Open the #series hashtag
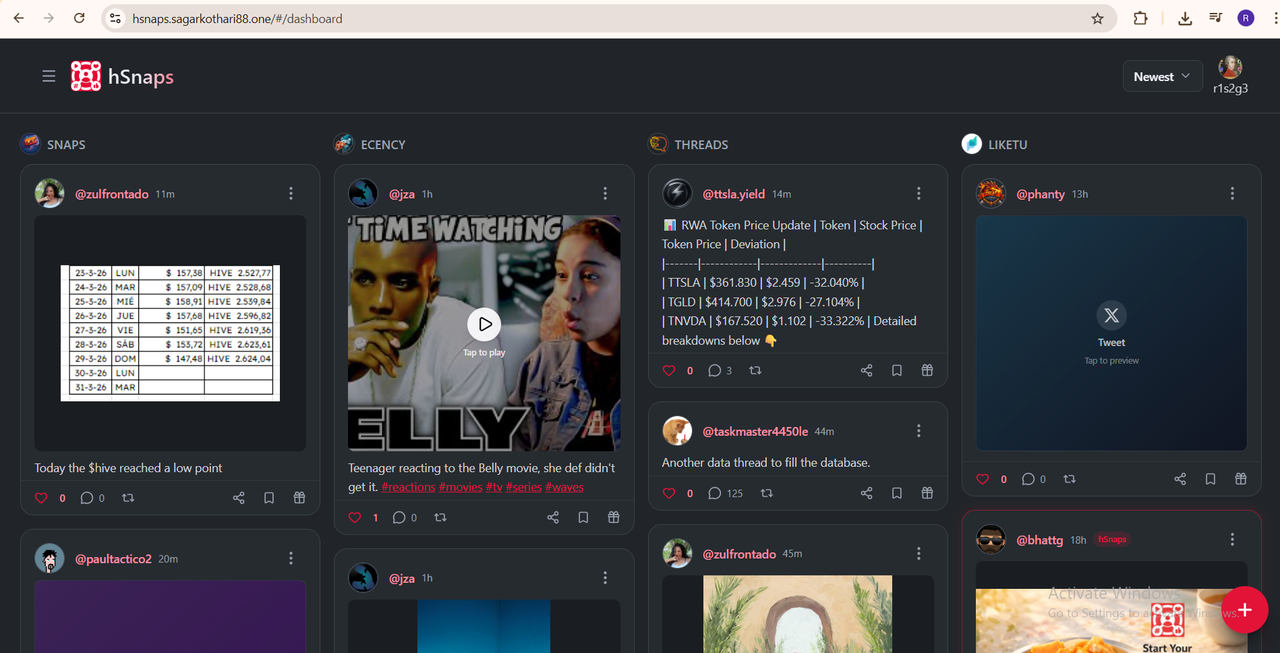Viewport: 1280px width, 653px height. pyautogui.click(x=524, y=487)
